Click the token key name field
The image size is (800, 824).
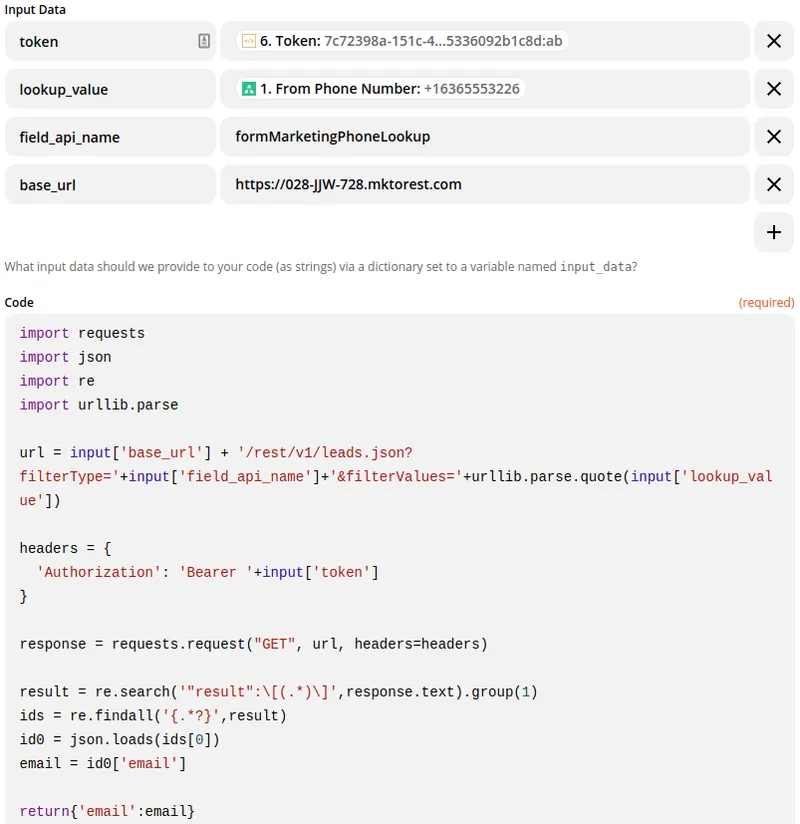point(100,40)
